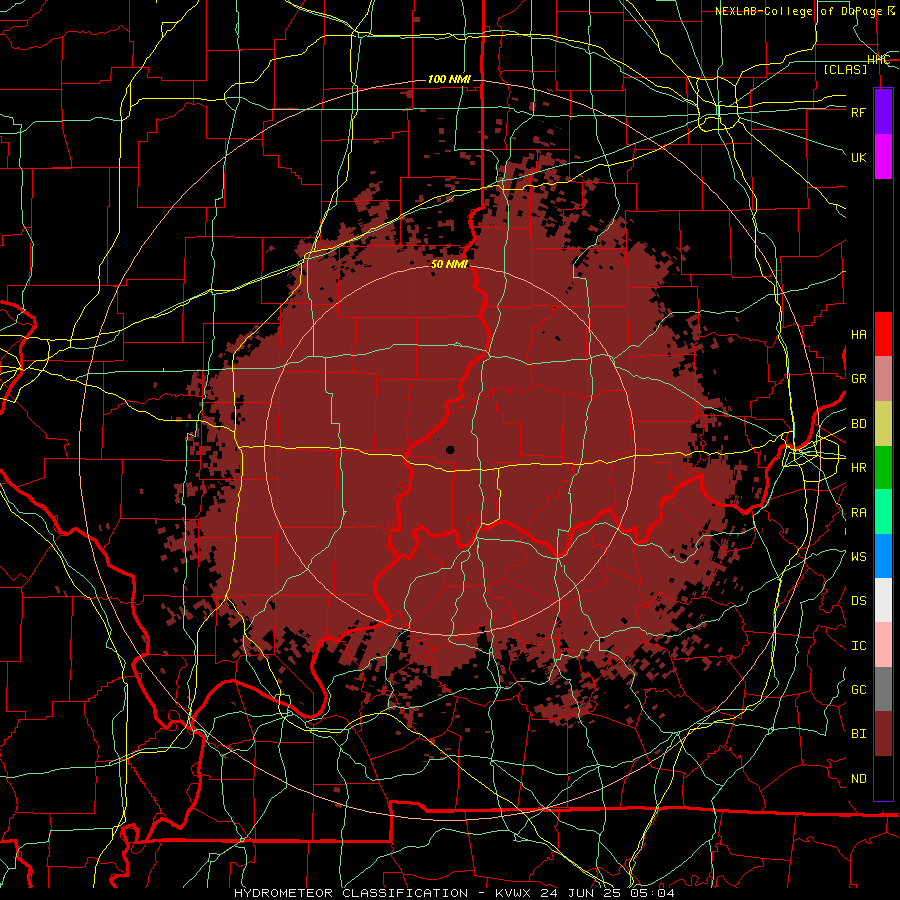This screenshot has height=900, width=900.
Task: Click the UK legend label
Action: coord(858,157)
